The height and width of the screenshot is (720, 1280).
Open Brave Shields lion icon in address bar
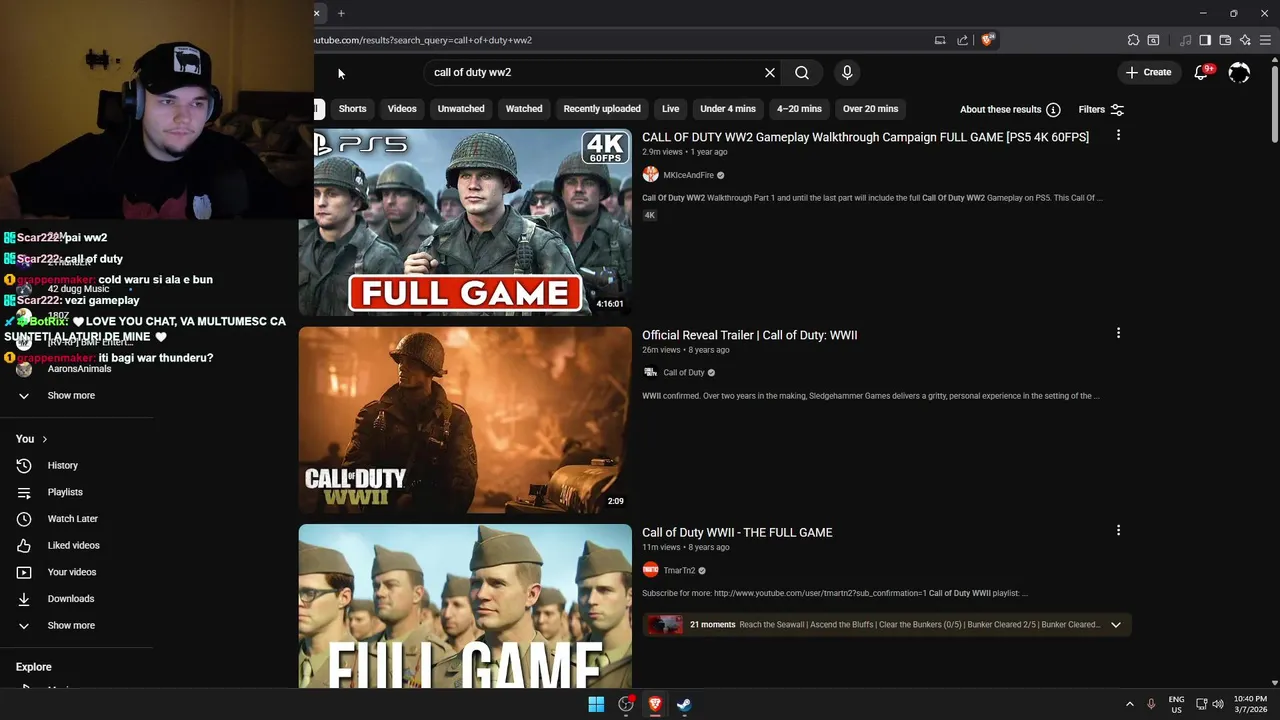click(987, 40)
